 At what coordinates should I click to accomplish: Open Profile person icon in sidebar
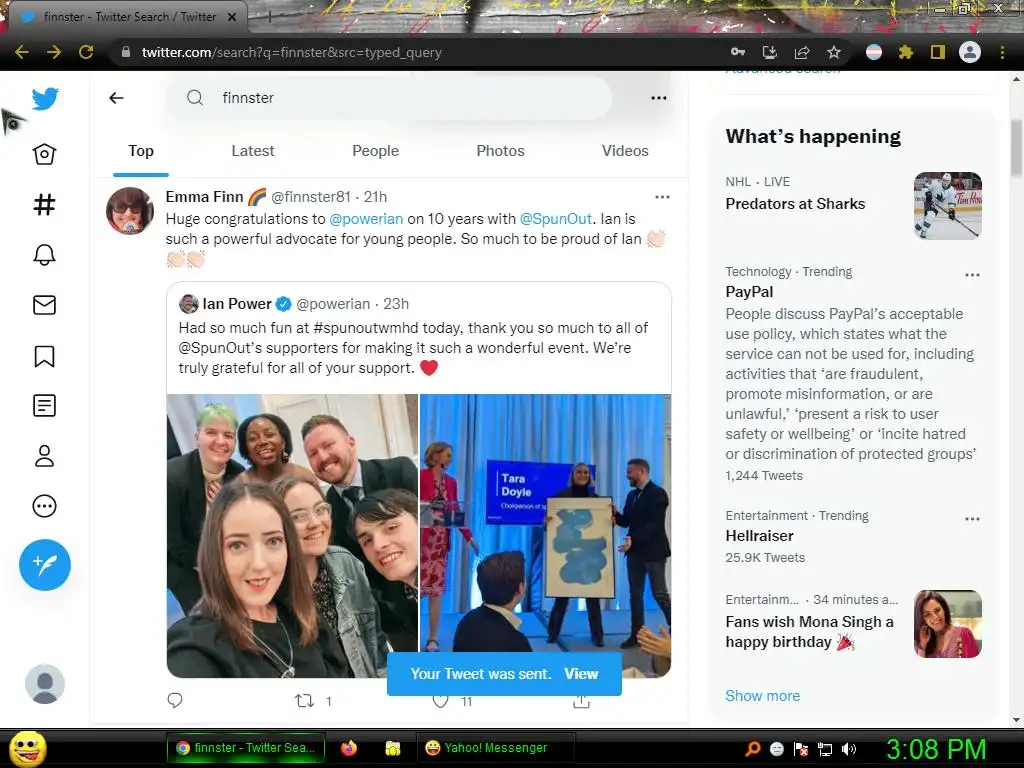[x=44, y=456]
